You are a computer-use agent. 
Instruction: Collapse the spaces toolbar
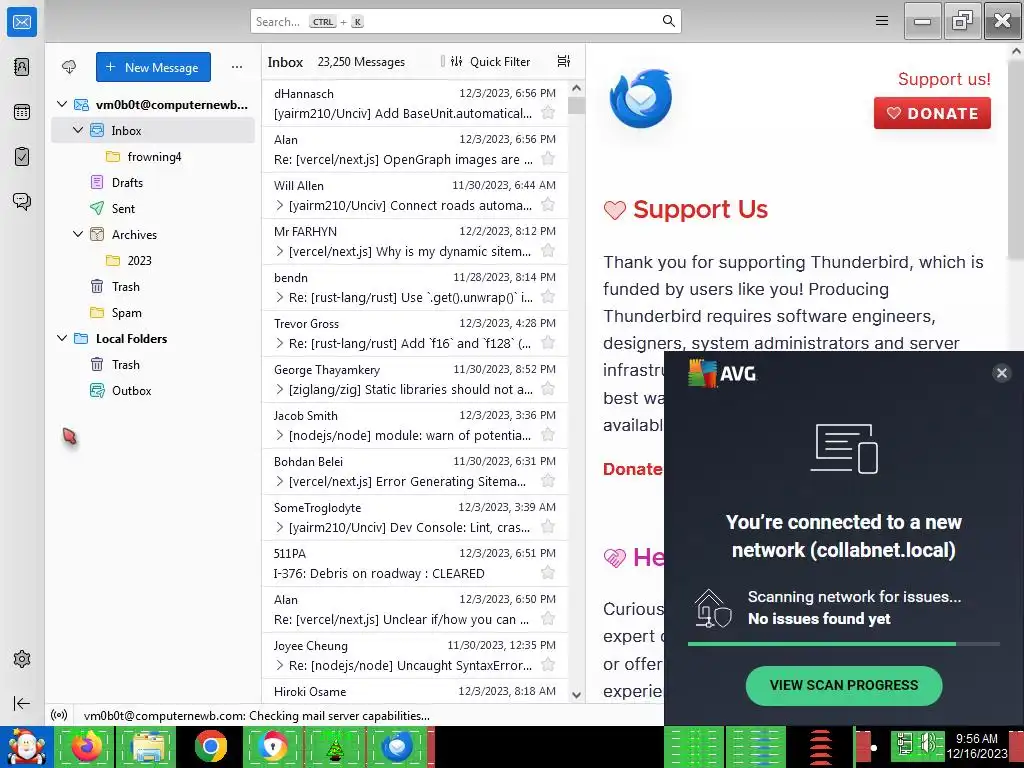tap(22, 703)
